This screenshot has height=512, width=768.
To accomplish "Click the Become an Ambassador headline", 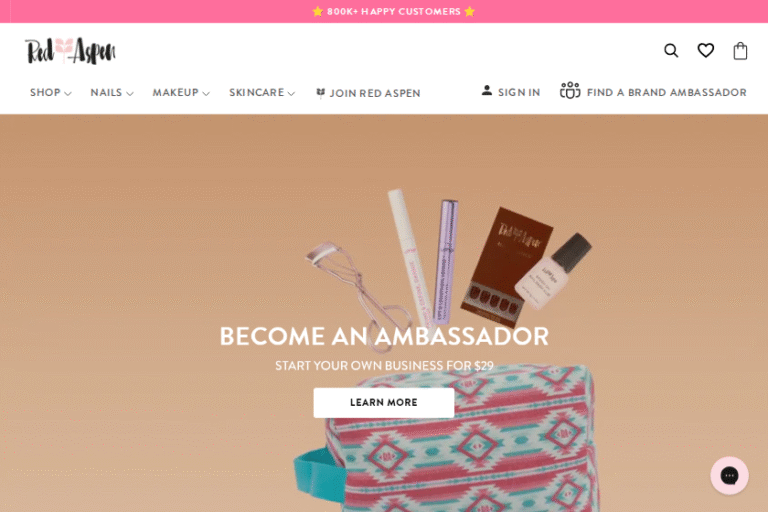I will click(x=384, y=336).
